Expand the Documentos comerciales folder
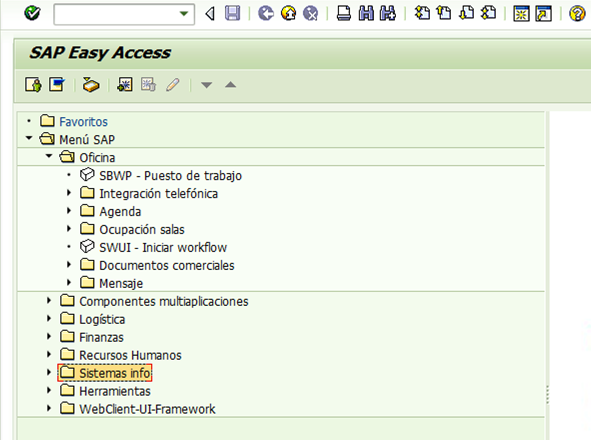The image size is (591, 440). [69, 264]
